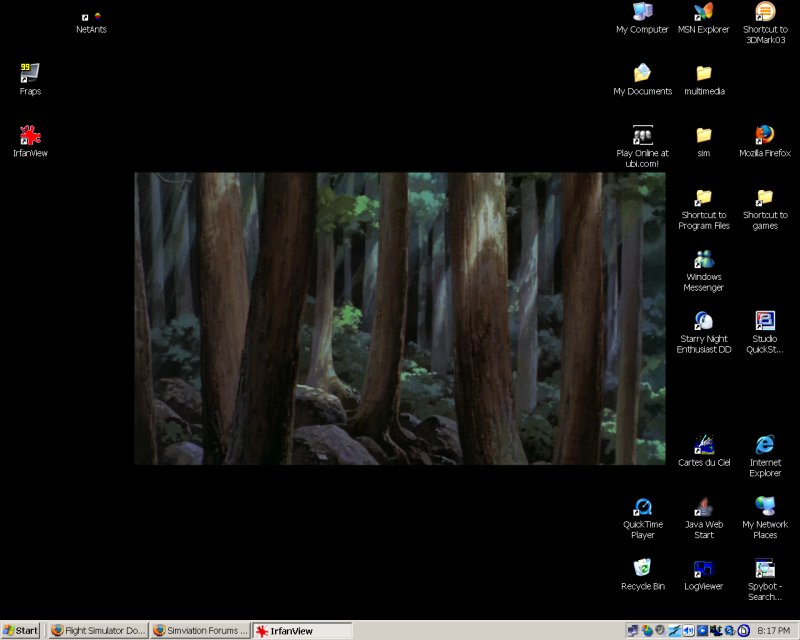Launch Windows Messenger
The image size is (800, 640).
coord(704,259)
